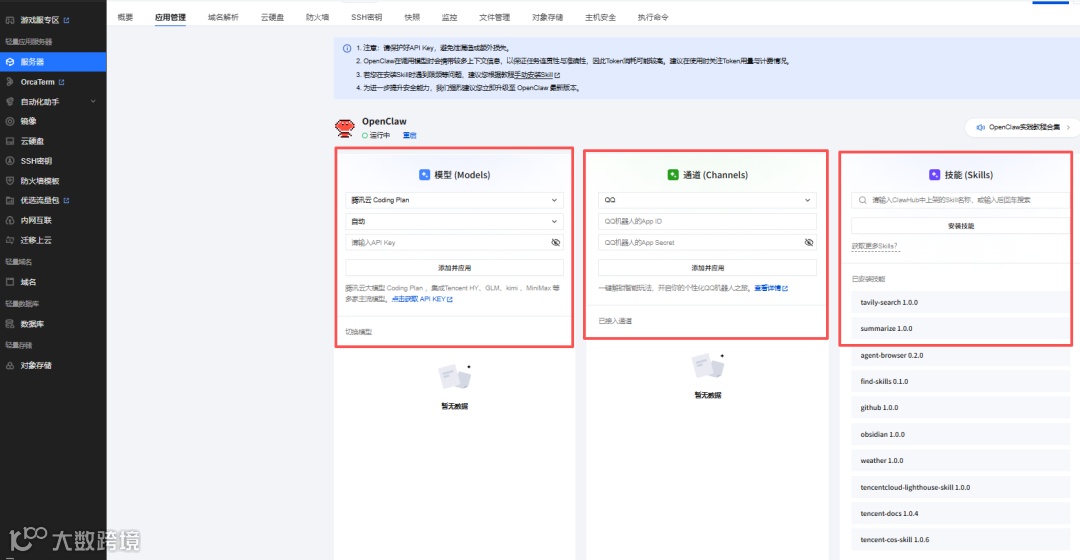Open the 自动 model dropdown

454,222
